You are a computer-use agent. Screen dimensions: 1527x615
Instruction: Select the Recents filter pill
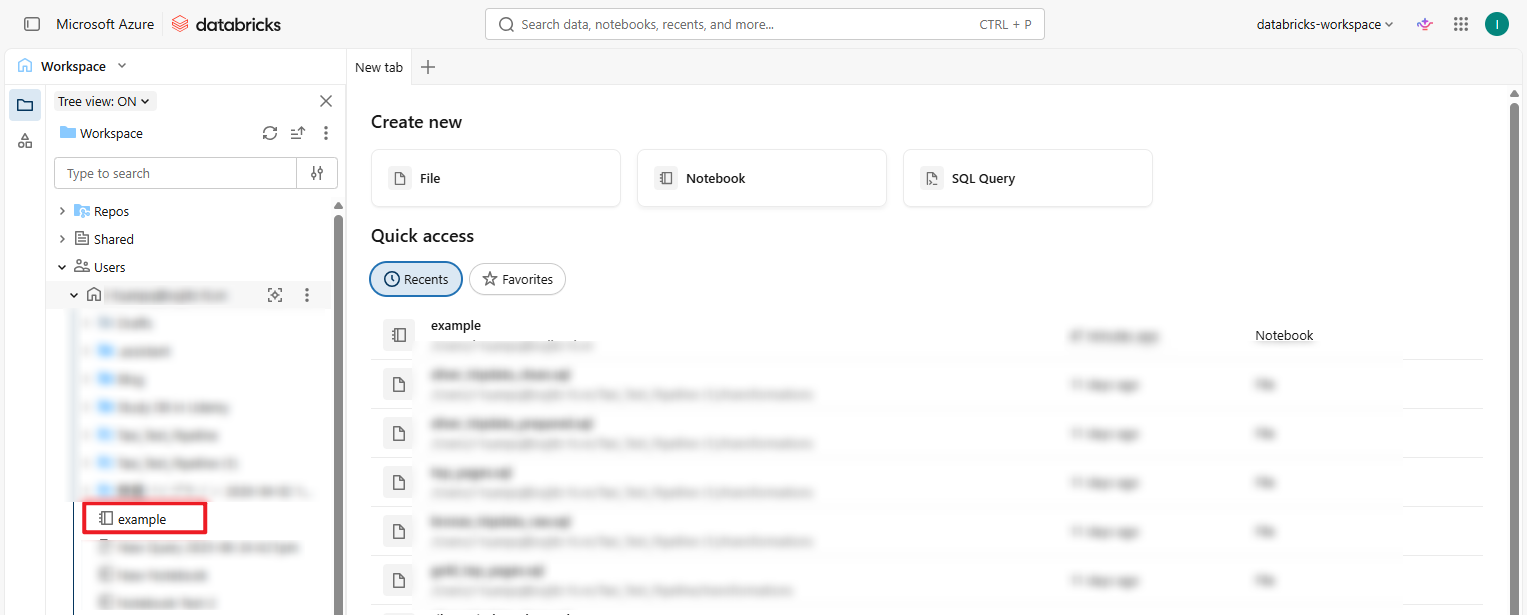[416, 279]
